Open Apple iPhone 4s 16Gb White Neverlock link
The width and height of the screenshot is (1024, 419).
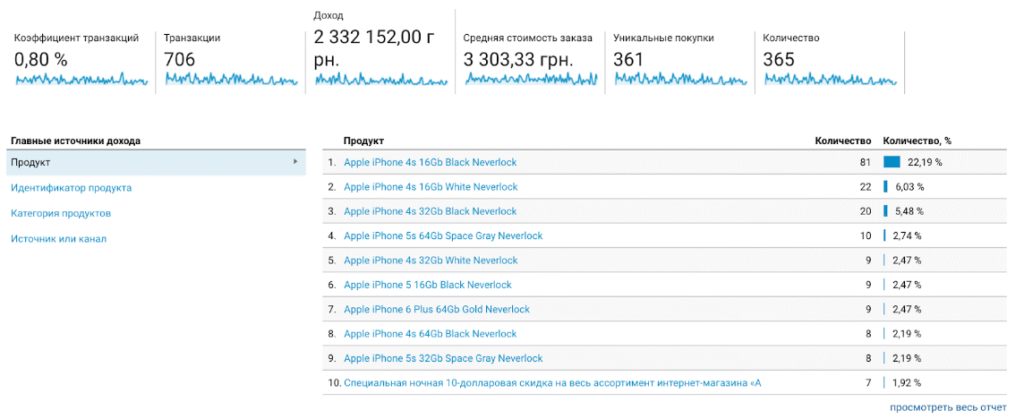[430, 187]
